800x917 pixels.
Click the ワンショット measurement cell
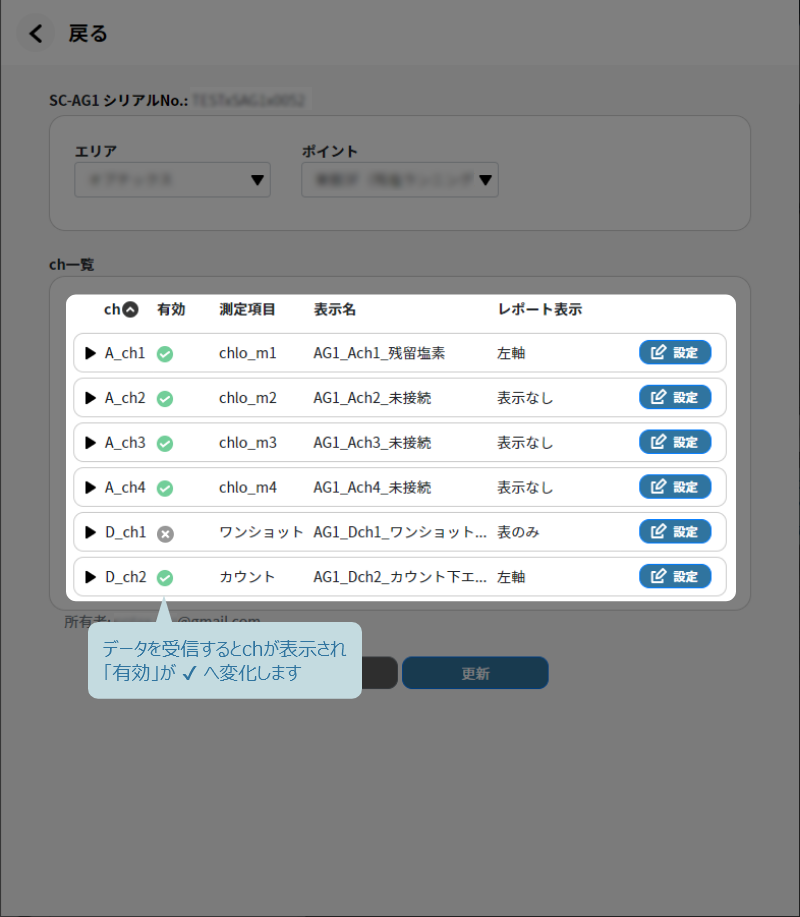pyautogui.click(x=261, y=532)
